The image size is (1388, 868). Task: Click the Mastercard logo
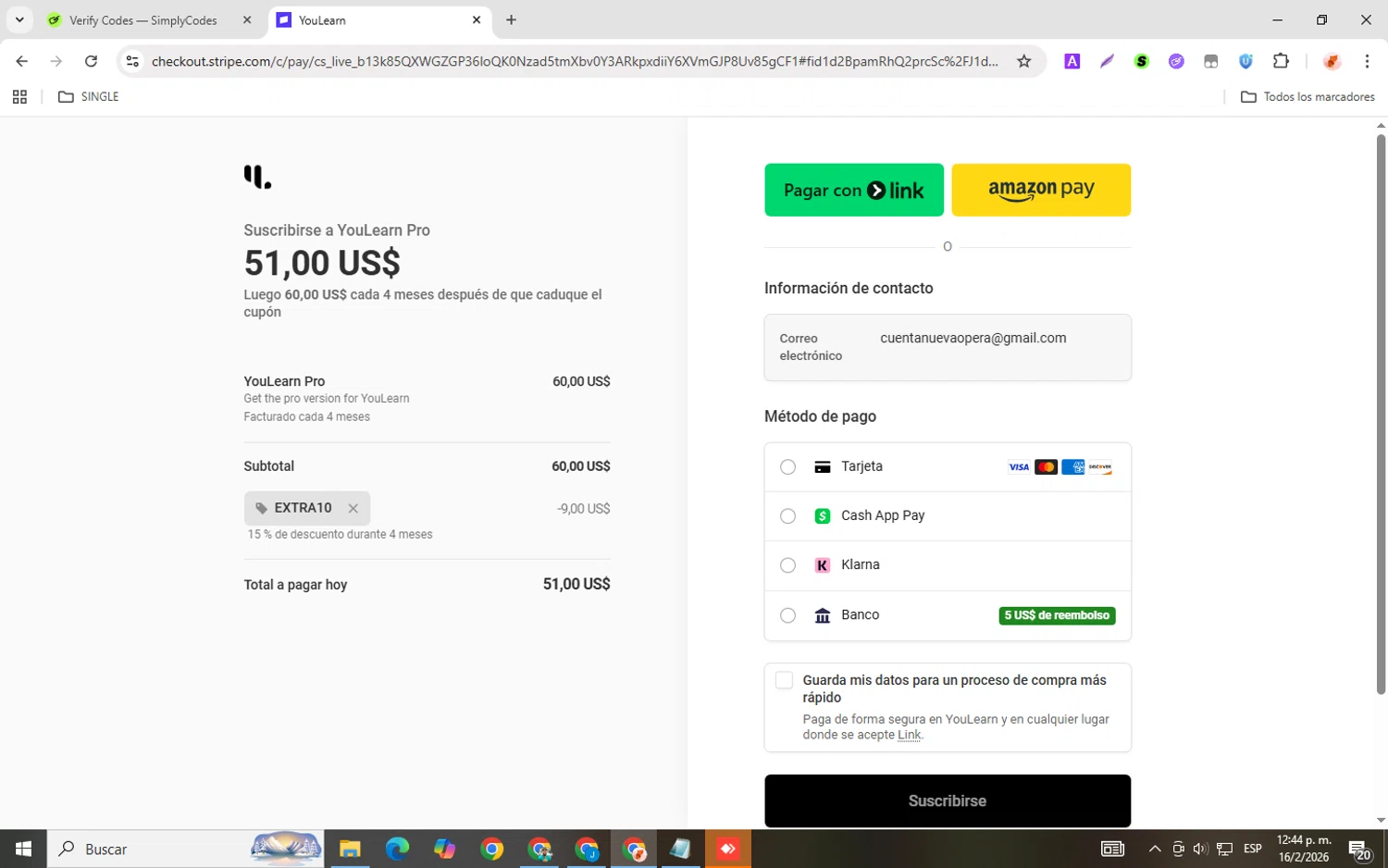(1046, 467)
